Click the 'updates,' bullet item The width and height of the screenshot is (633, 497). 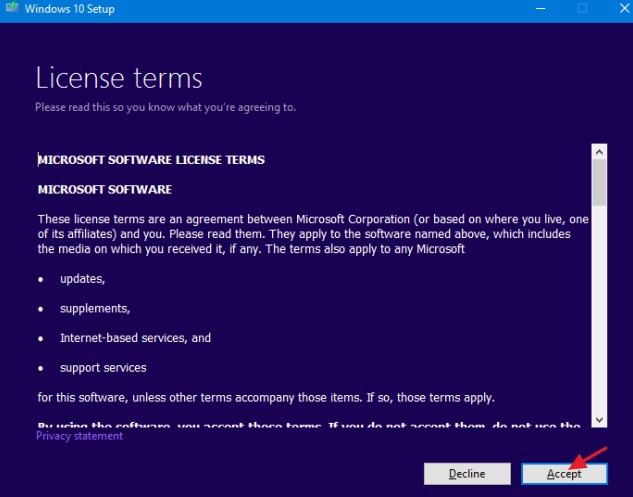(83, 279)
